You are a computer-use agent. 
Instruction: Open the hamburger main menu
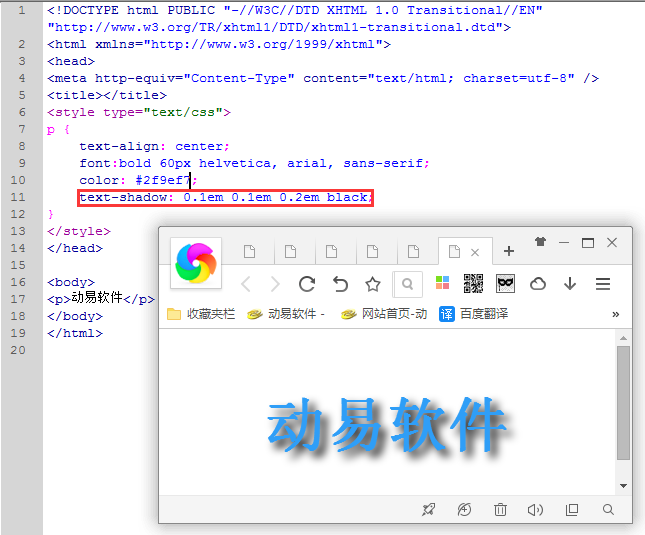(603, 284)
